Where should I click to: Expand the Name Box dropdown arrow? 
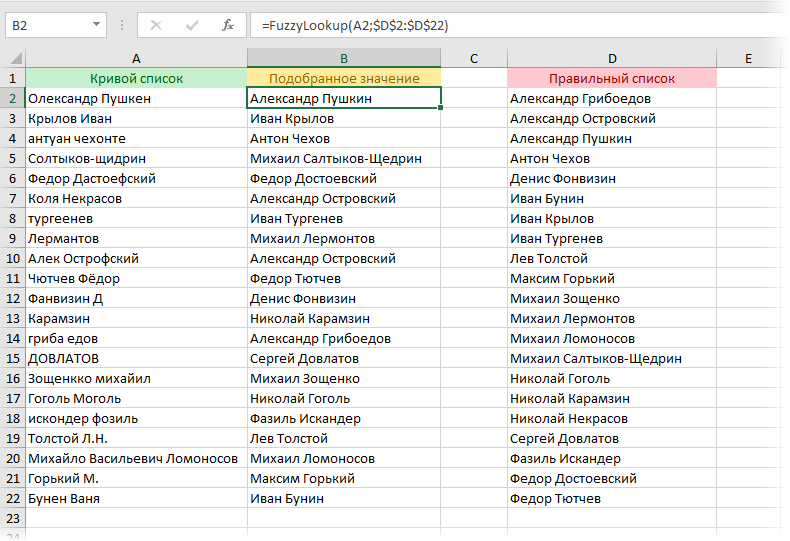pyautogui.click(x=96, y=25)
